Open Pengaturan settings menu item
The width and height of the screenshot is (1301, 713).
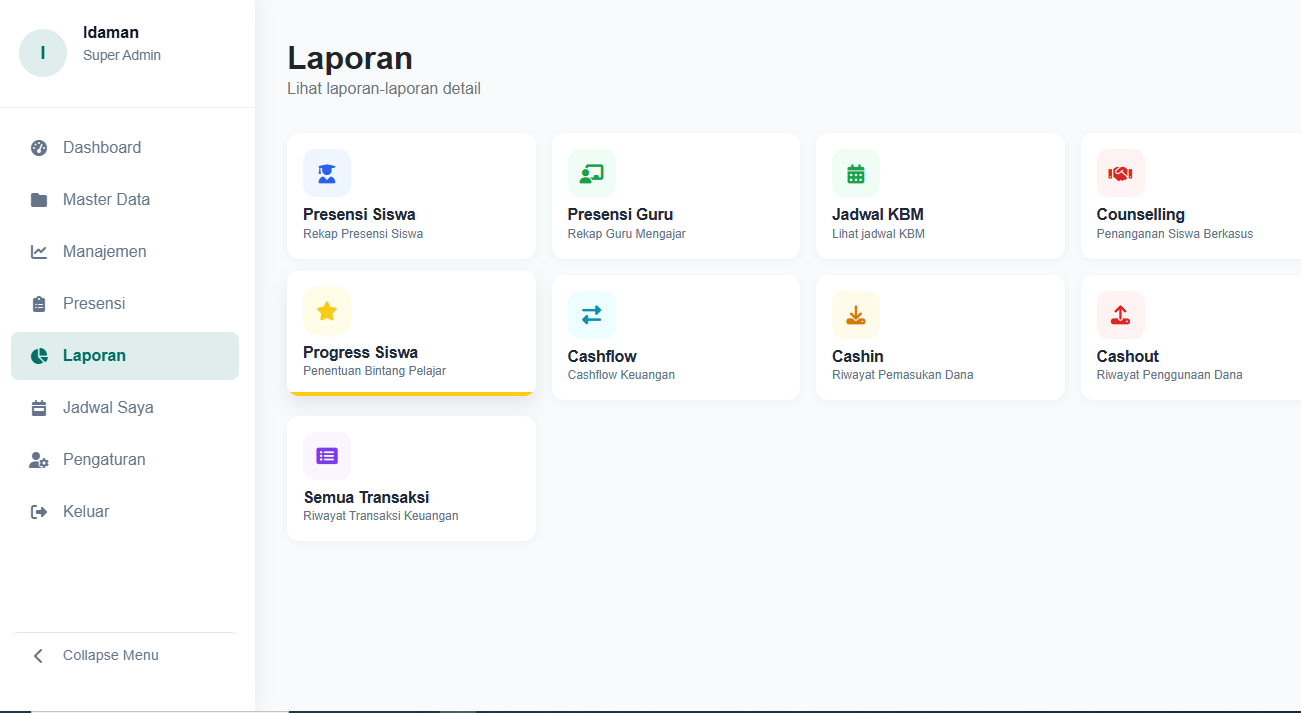click(125, 460)
